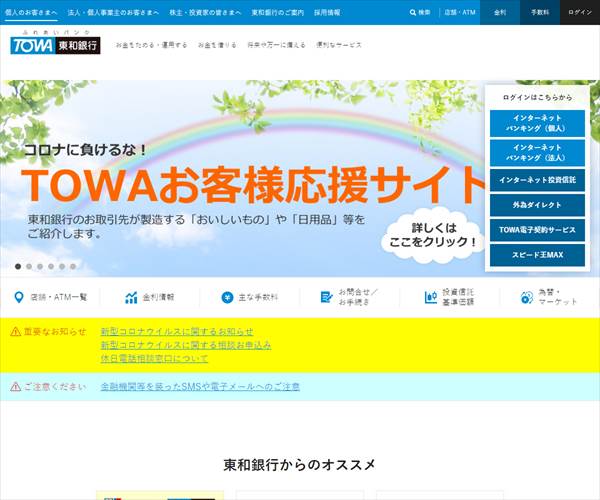Expand 将来や万一に備える menu

coord(276,45)
